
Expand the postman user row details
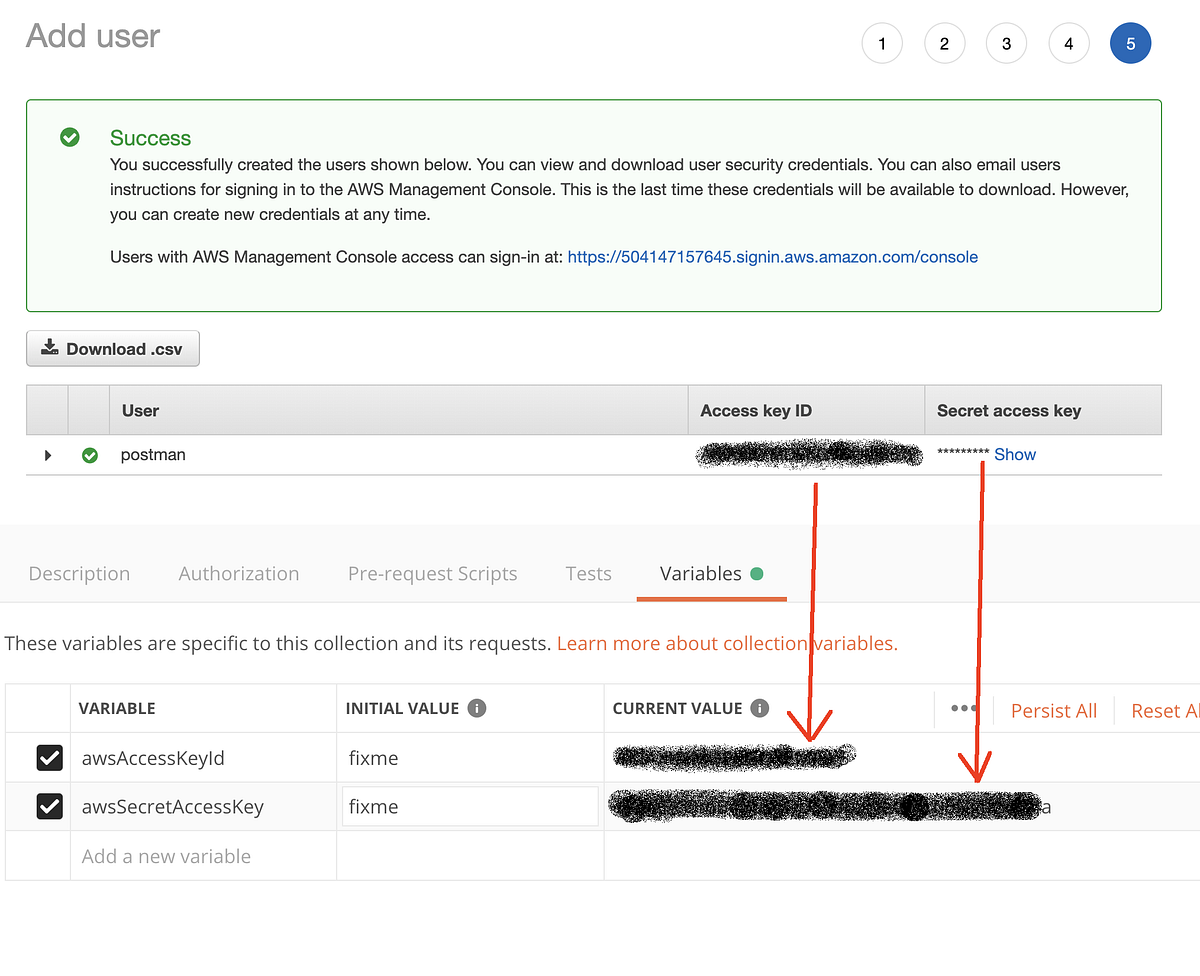[x=47, y=454]
